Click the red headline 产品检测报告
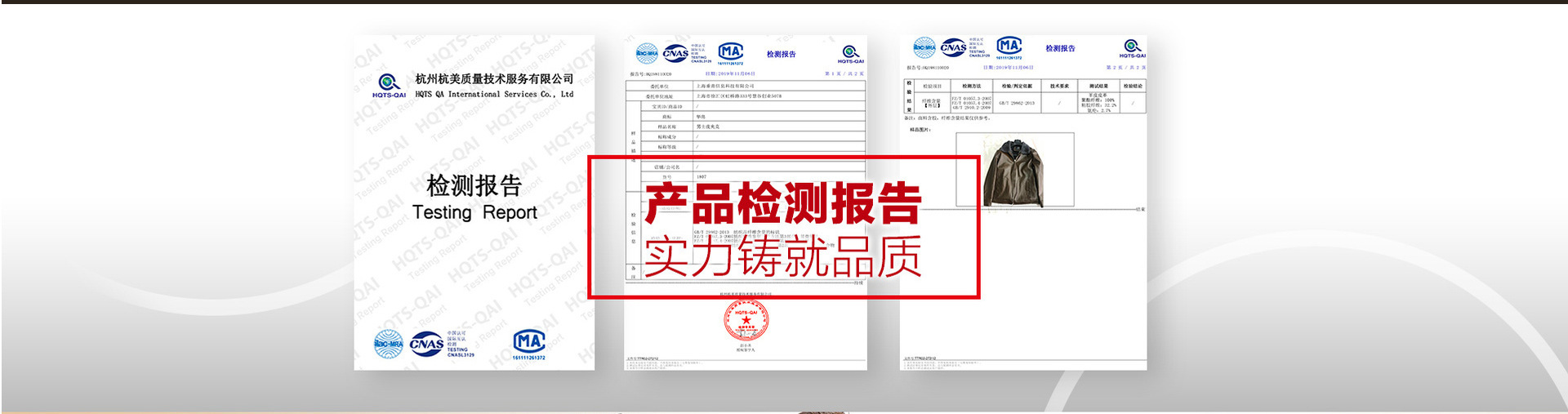Image resolution: width=1568 pixels, height=414 pixels. tap(783, 203)
